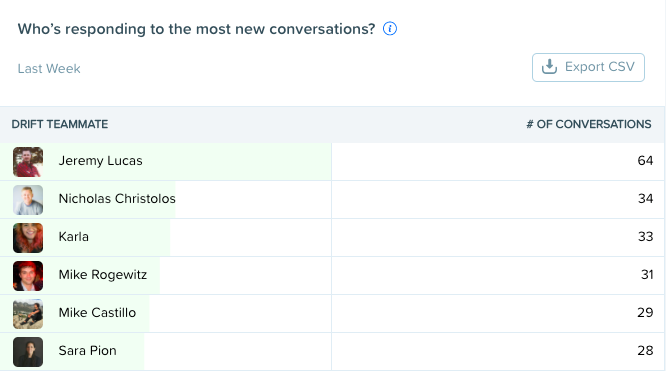This screenshot has height=371, width=666.
Task: Export the report with Export CSV
Action: (588, 67)
